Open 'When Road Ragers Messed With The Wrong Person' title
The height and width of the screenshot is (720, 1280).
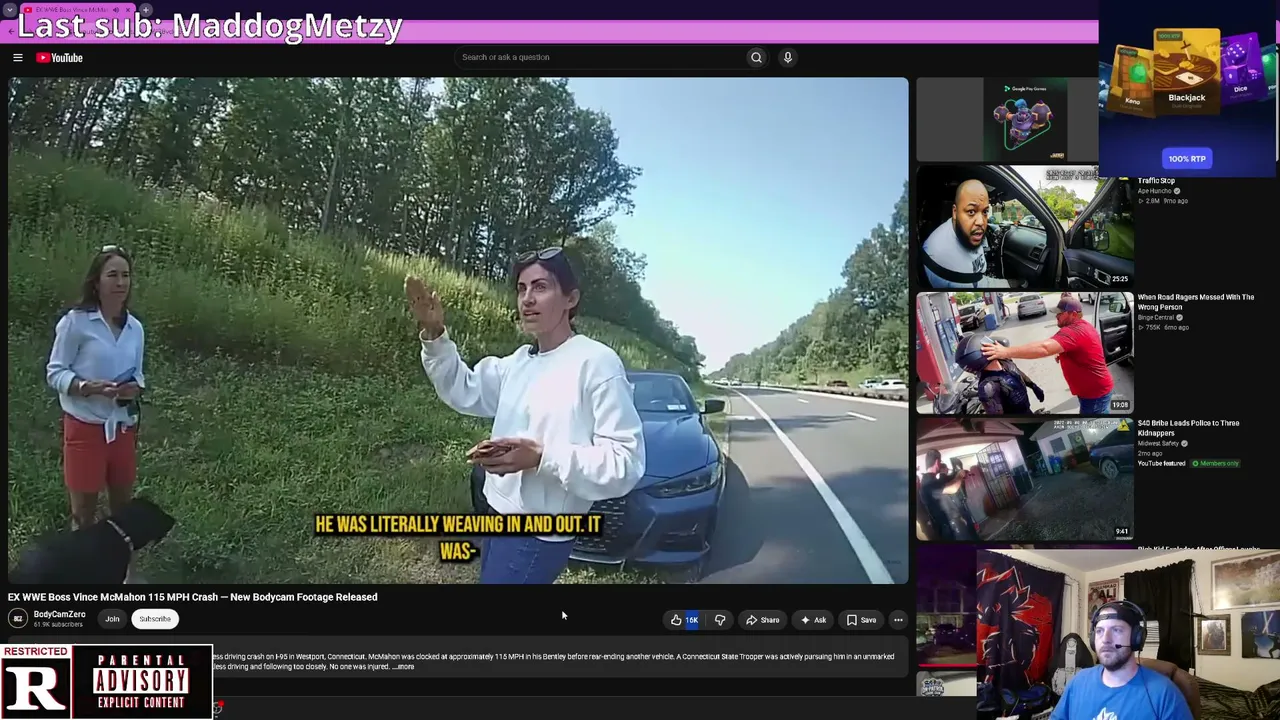pyautogui.click(x=1196, y=302)
